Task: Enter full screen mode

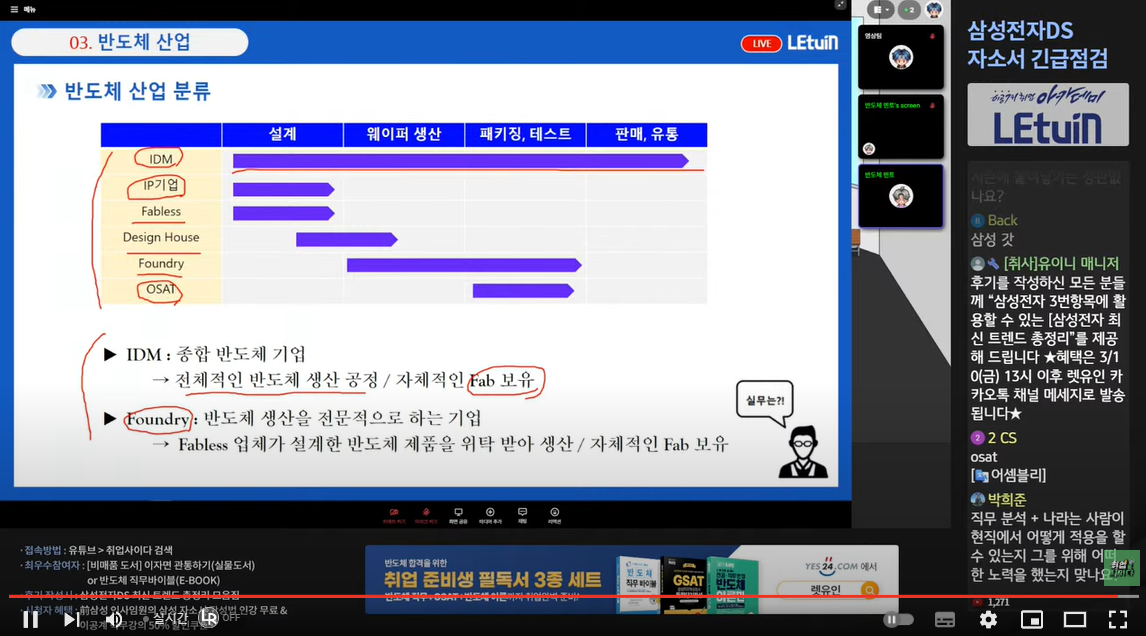Action: point(1117,620)
